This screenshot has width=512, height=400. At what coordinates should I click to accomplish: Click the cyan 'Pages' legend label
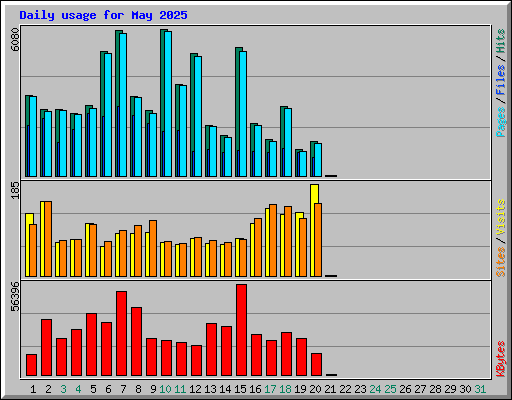point(501,122)
